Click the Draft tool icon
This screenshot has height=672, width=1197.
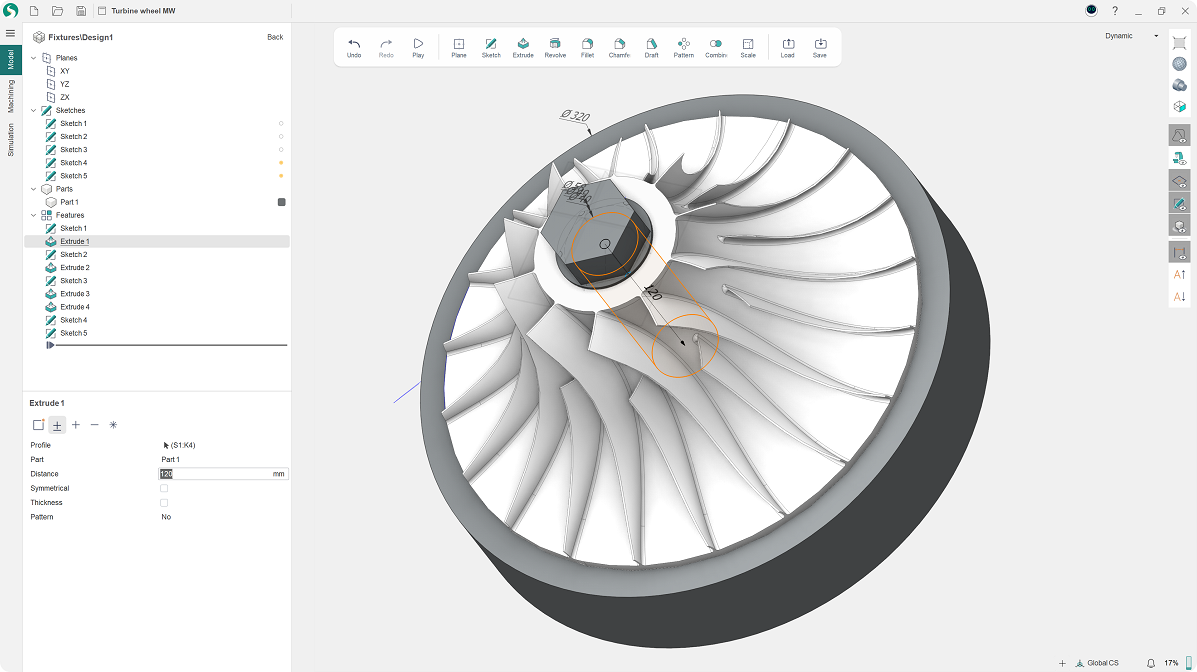tap(651, 48)
